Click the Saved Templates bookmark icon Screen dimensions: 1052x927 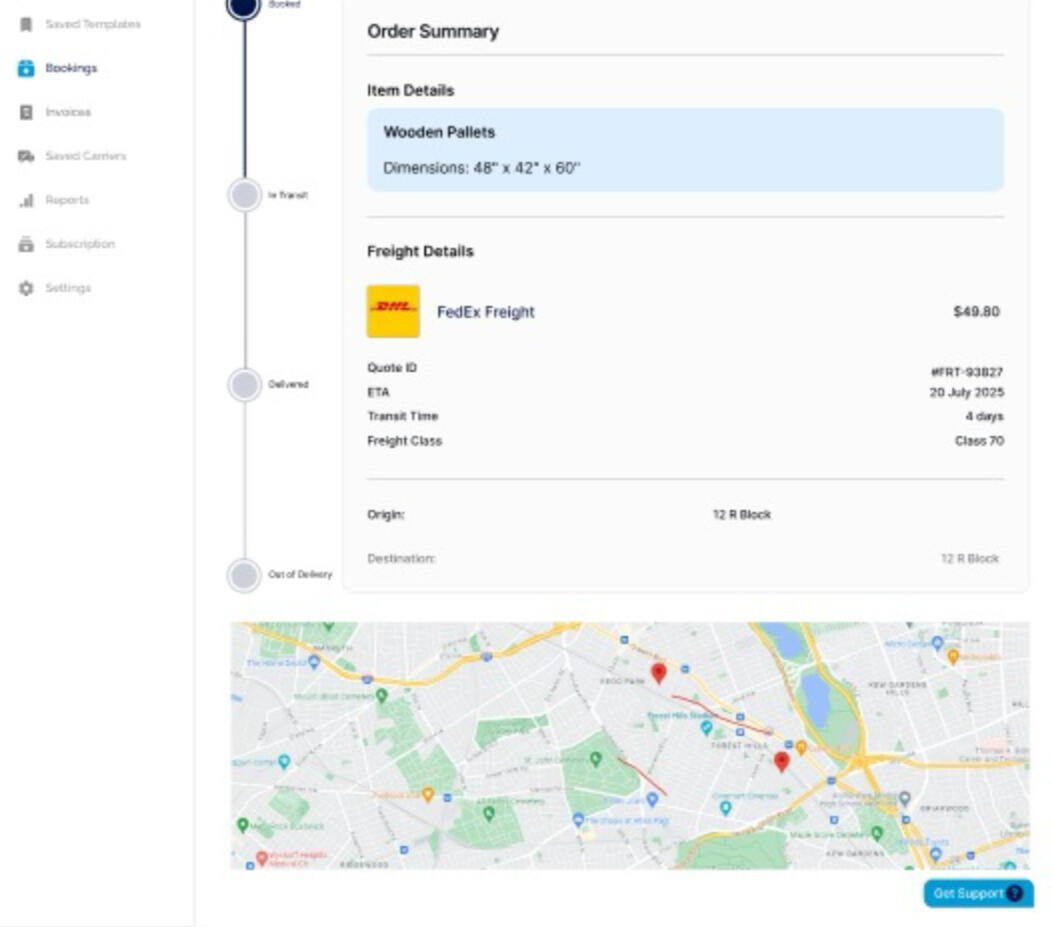click(x=26, y=24)
